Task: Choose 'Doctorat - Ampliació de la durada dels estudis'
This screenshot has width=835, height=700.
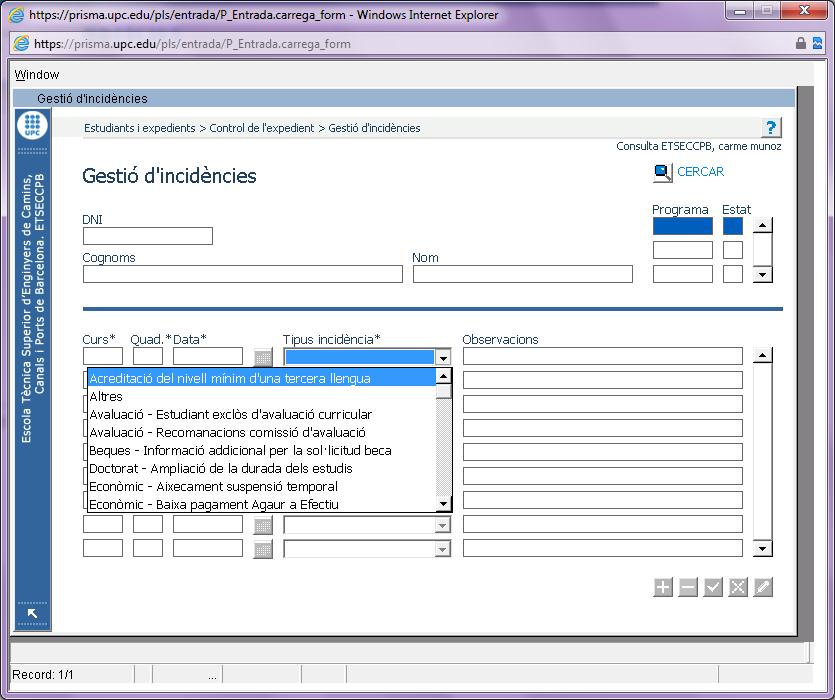Action: coord(220,469)
